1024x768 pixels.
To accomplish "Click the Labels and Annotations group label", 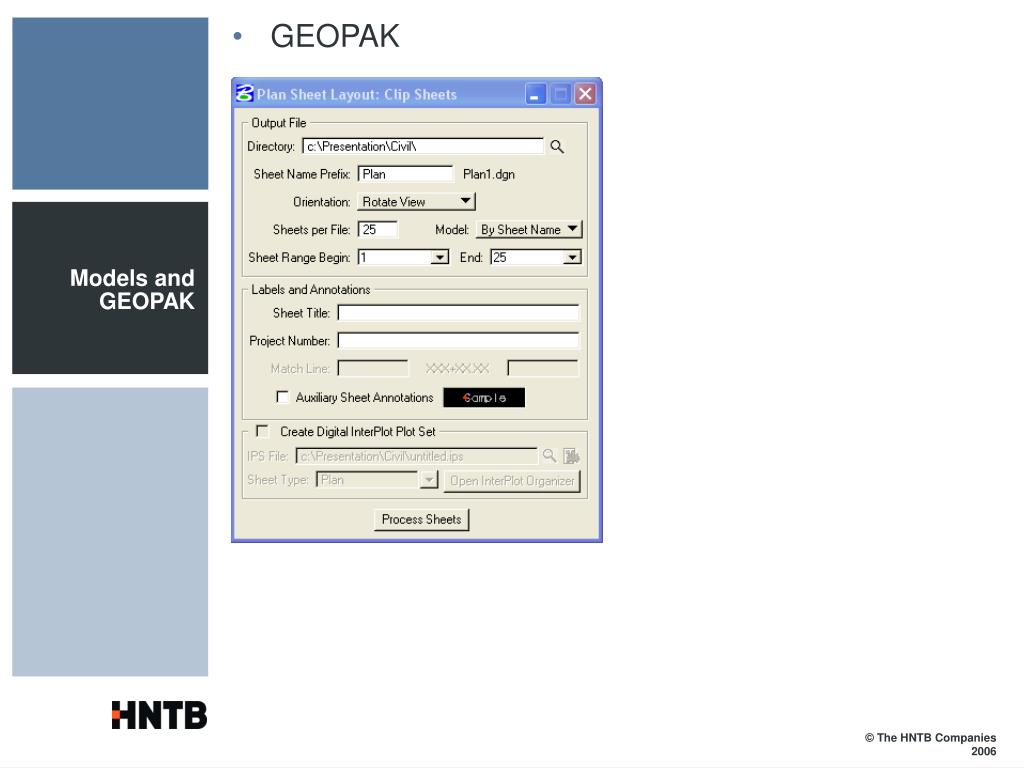I will 310,289.
